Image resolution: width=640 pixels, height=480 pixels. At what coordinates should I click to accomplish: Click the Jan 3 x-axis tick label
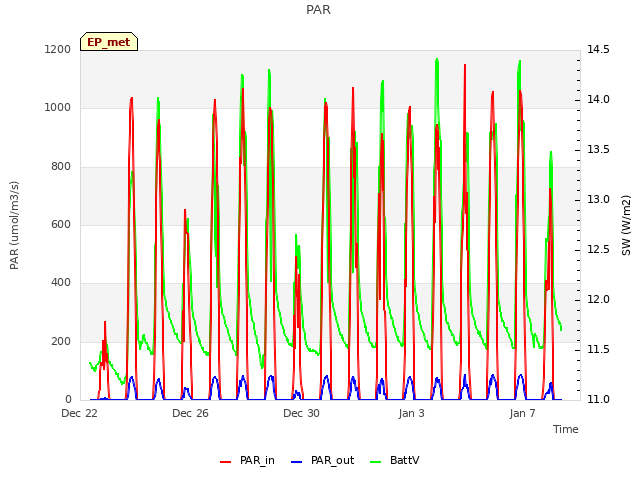coord(411,413)
